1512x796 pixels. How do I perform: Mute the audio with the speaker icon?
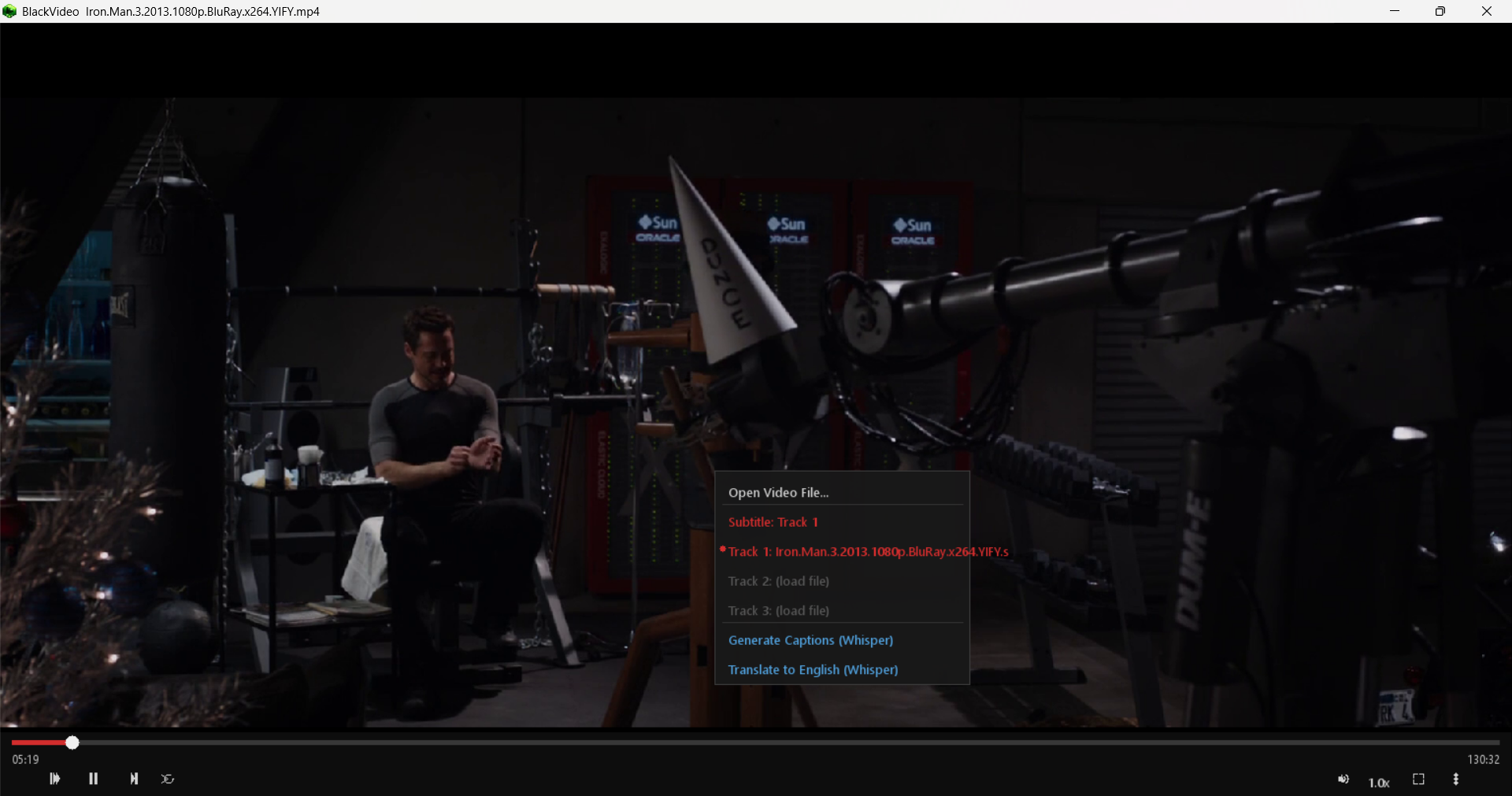1343,779
